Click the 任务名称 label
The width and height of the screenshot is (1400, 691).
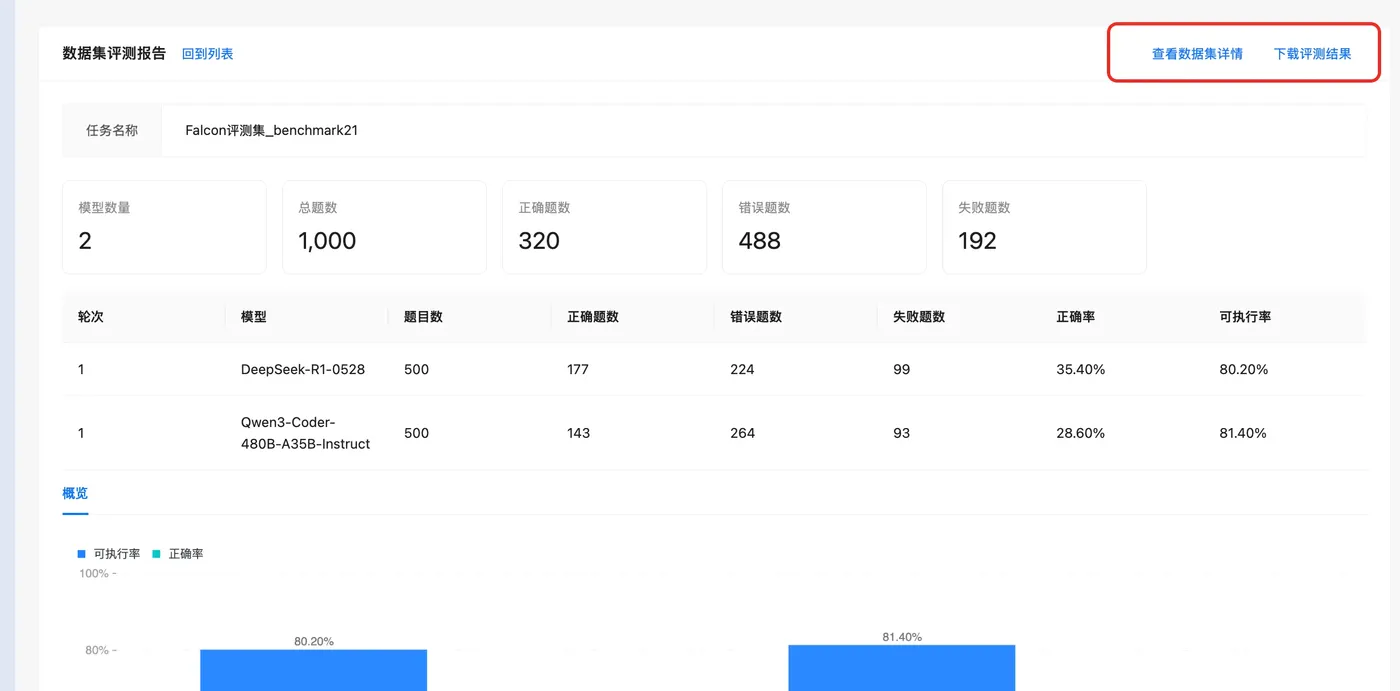click(112, 130)
